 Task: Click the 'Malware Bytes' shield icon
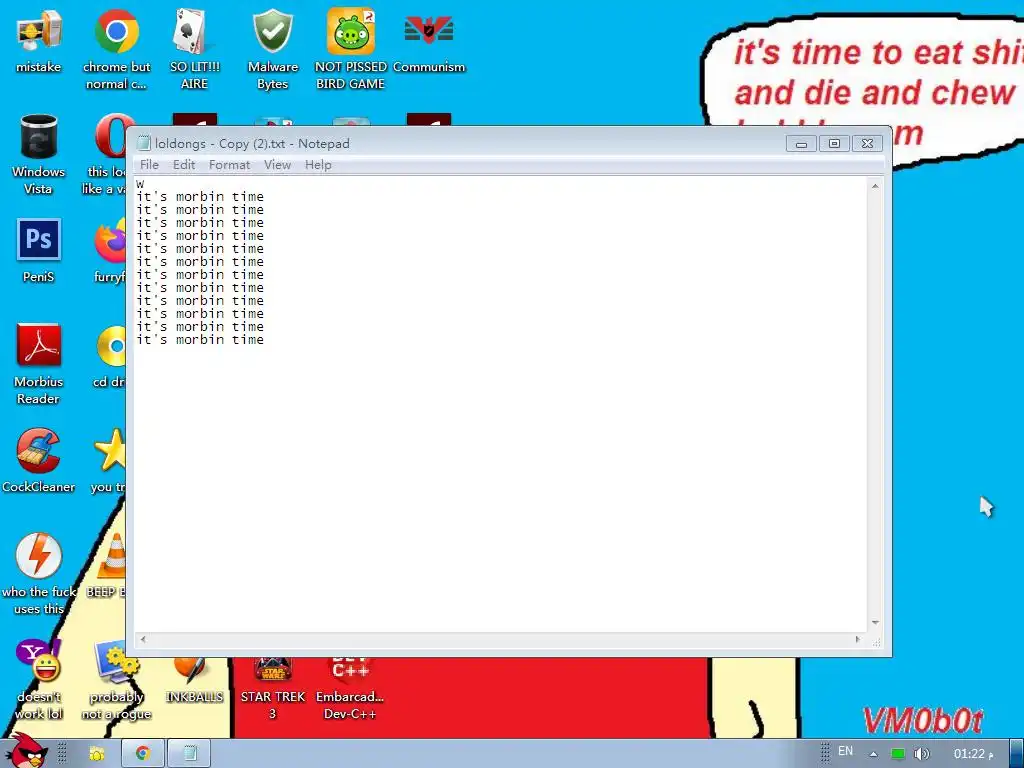[x=273, y=49]
